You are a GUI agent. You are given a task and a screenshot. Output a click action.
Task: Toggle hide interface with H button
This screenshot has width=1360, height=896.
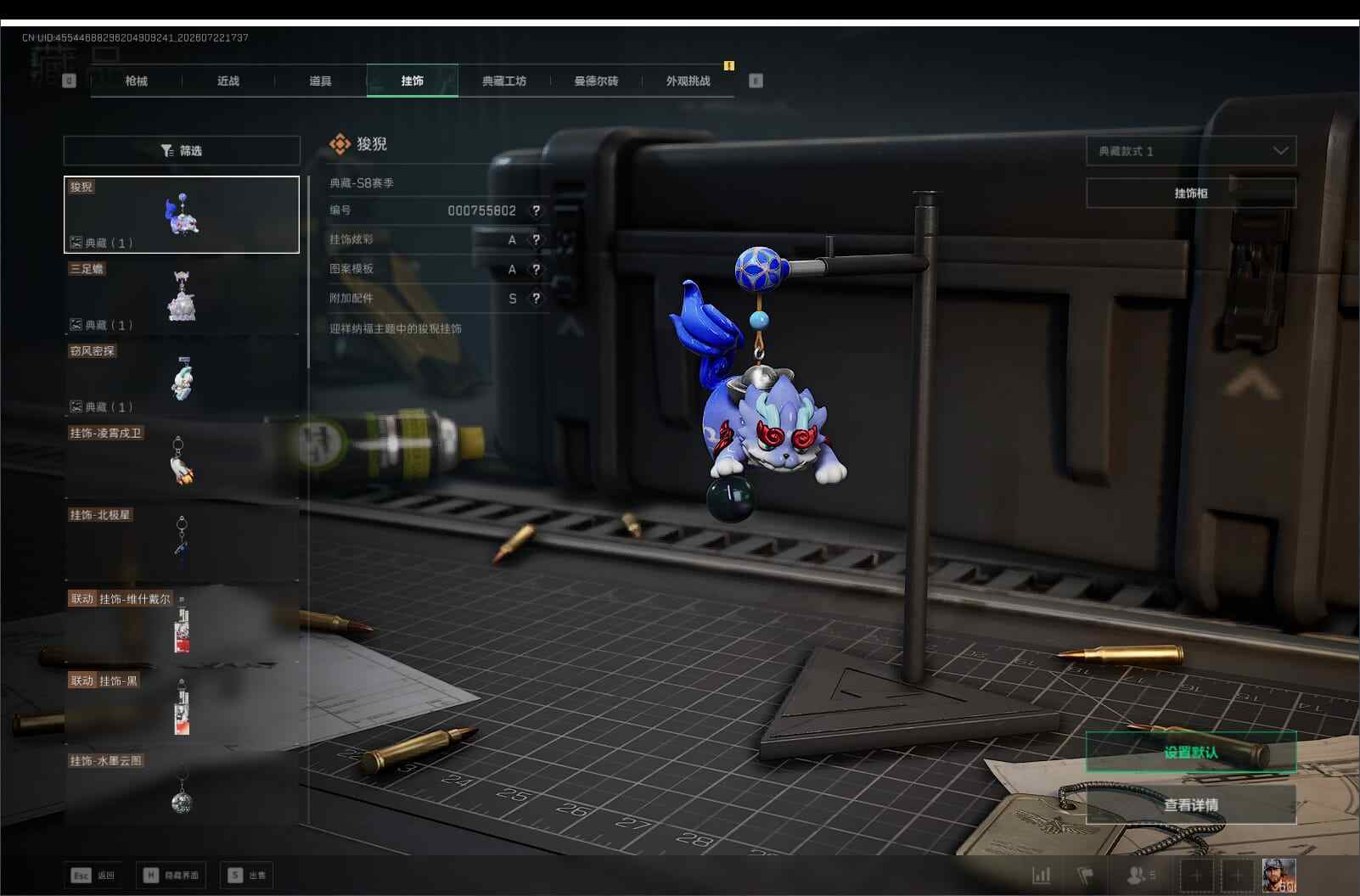[x=171, y=875]
